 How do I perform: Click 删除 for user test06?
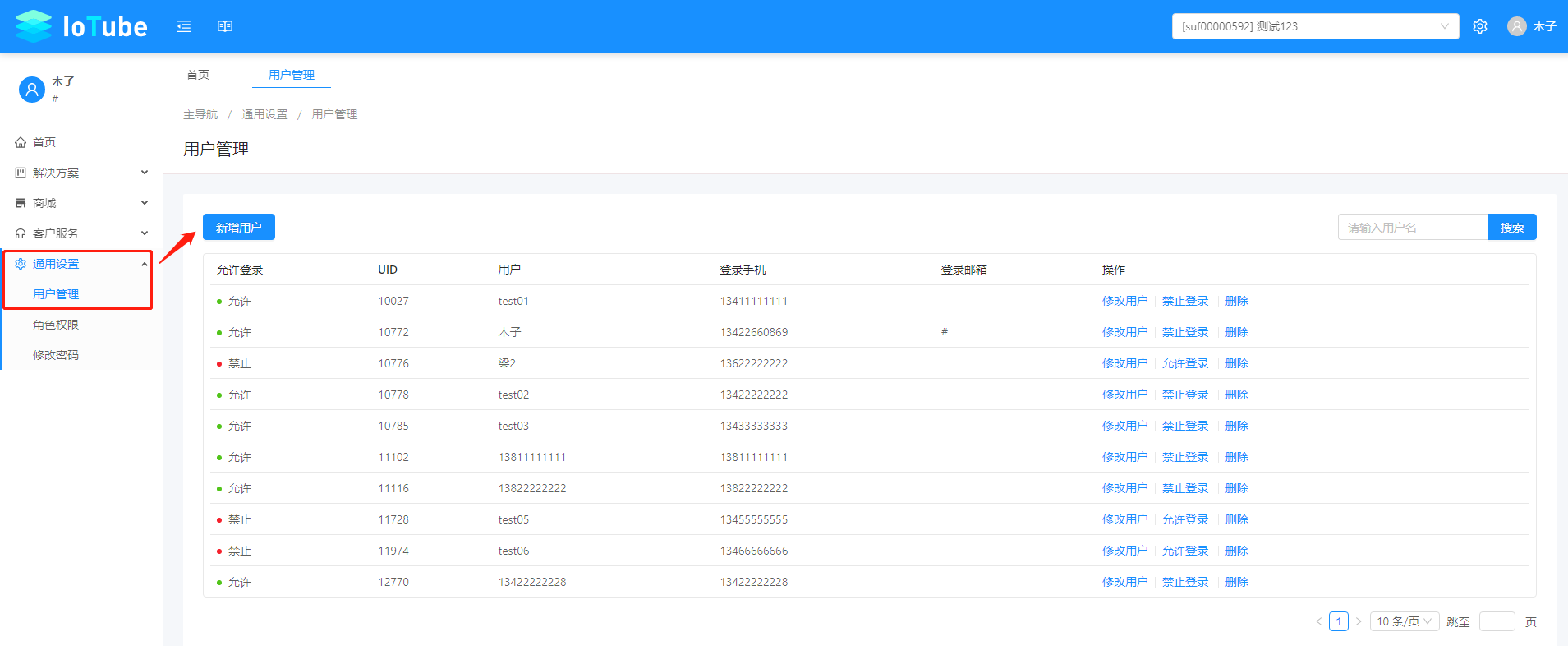click(1237, 551)
